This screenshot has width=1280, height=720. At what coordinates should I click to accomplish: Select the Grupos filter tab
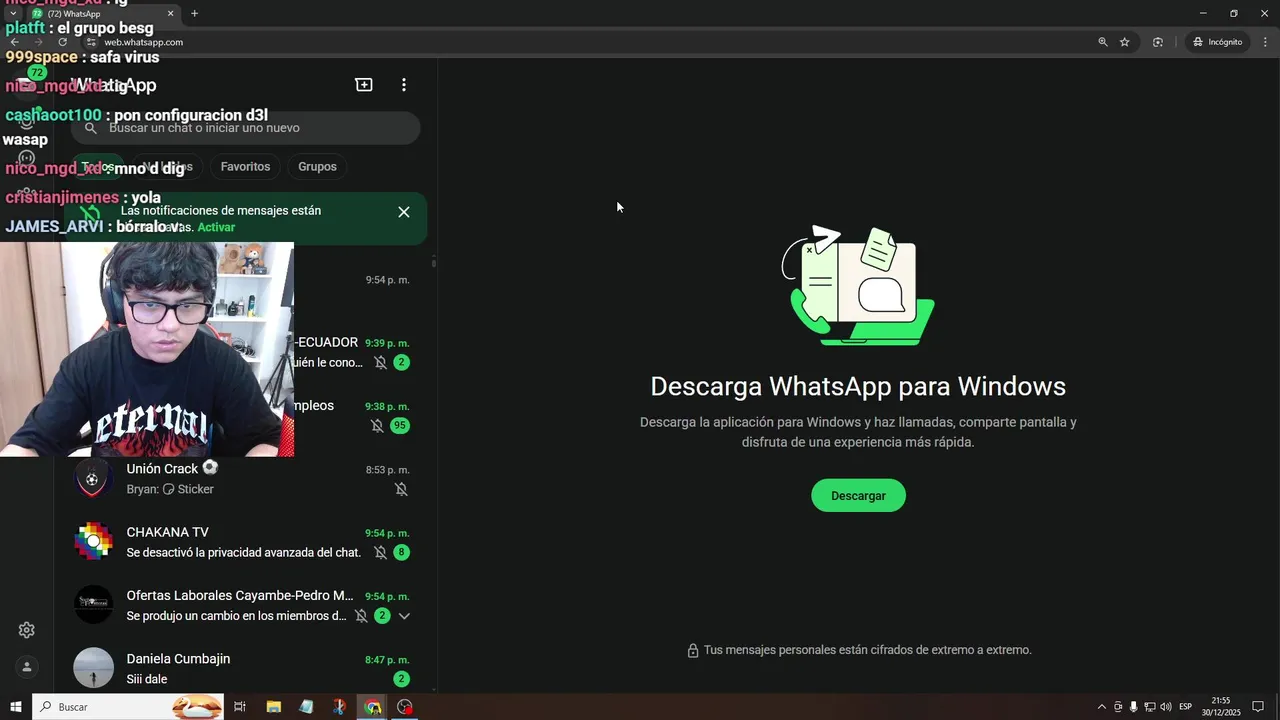[x=317, y=167]
